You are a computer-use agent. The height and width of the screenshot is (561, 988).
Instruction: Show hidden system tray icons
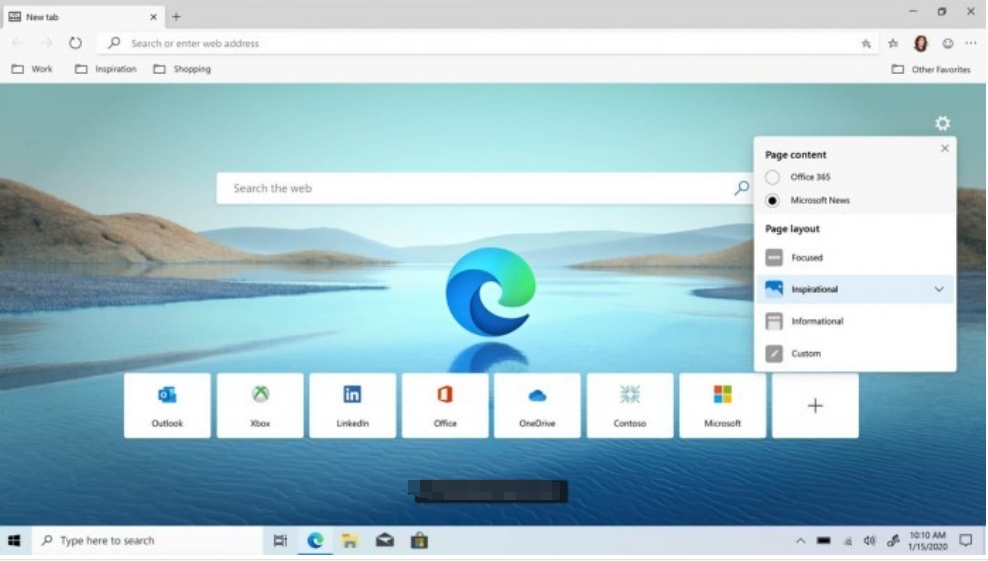(800, 541)
